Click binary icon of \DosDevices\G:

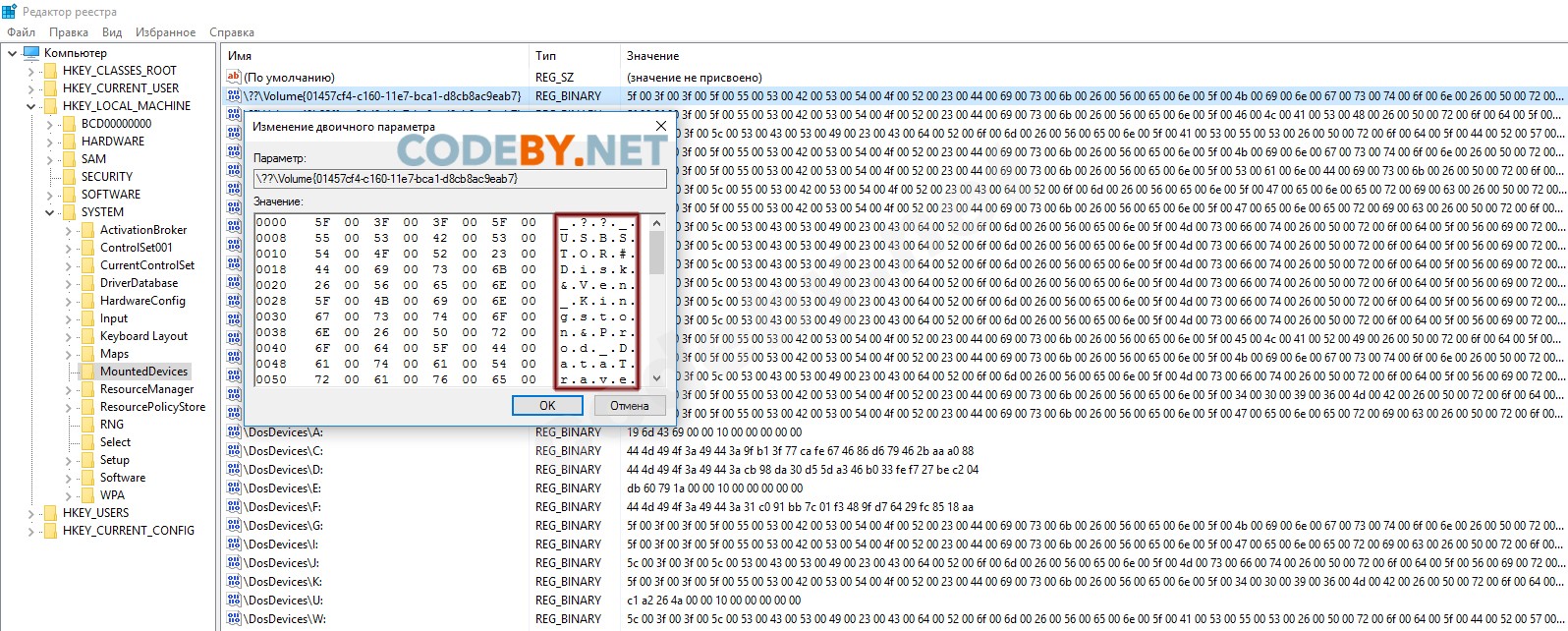[234, 526]
